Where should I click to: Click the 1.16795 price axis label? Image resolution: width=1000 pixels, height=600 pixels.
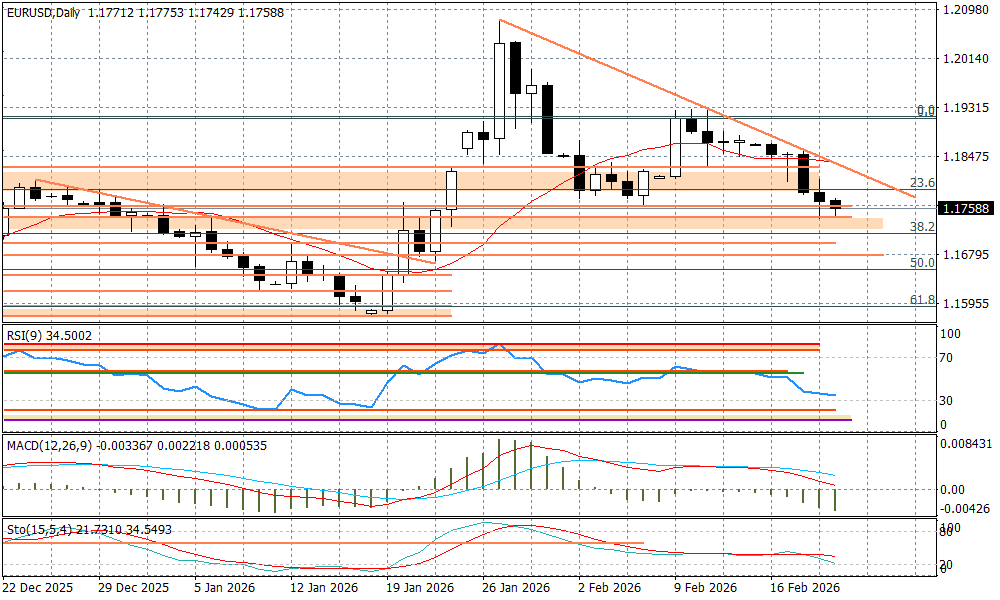965,254
